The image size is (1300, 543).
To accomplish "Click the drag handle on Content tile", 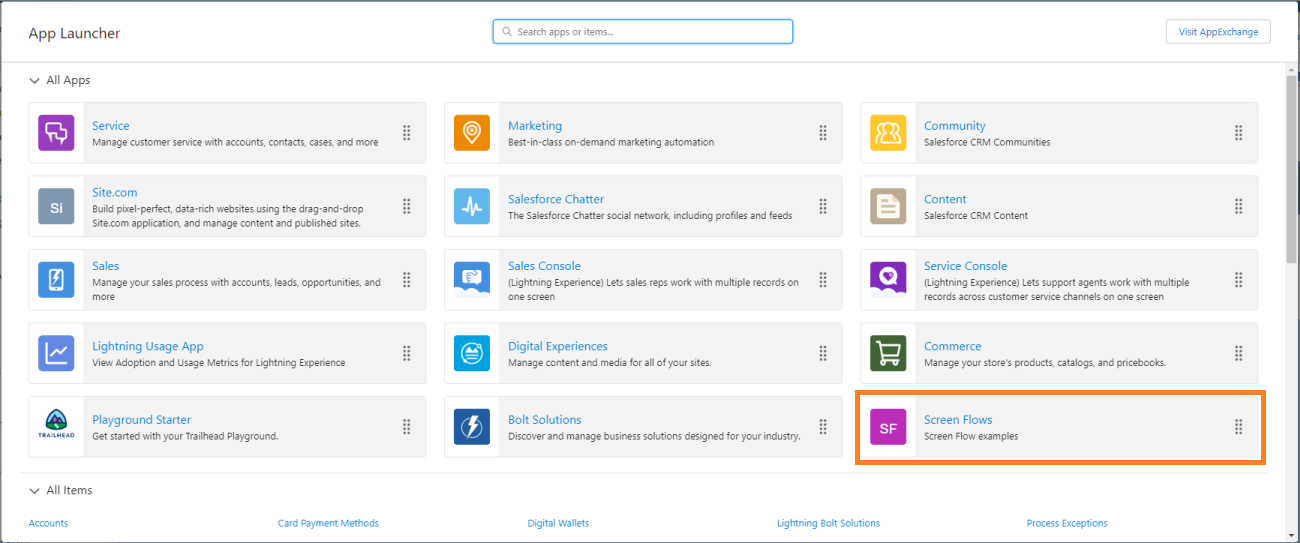I will tap(1239, 206).
